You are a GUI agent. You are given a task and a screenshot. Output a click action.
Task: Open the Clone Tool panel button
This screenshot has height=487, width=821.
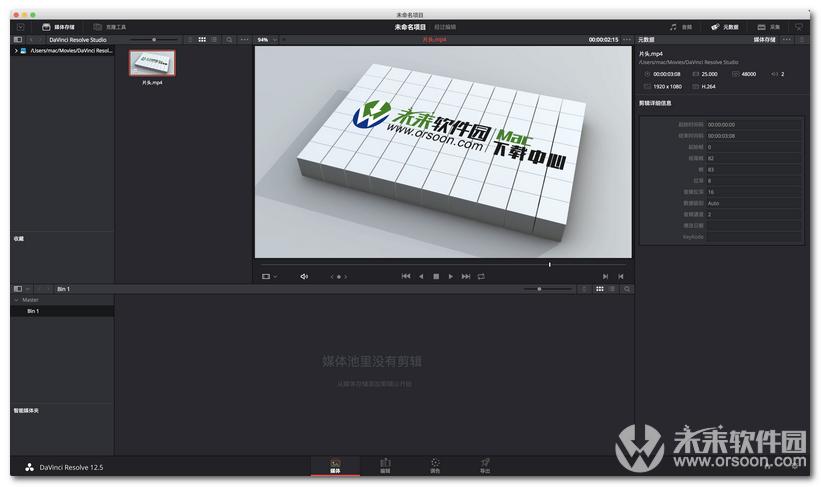click(x=109, y=27)
